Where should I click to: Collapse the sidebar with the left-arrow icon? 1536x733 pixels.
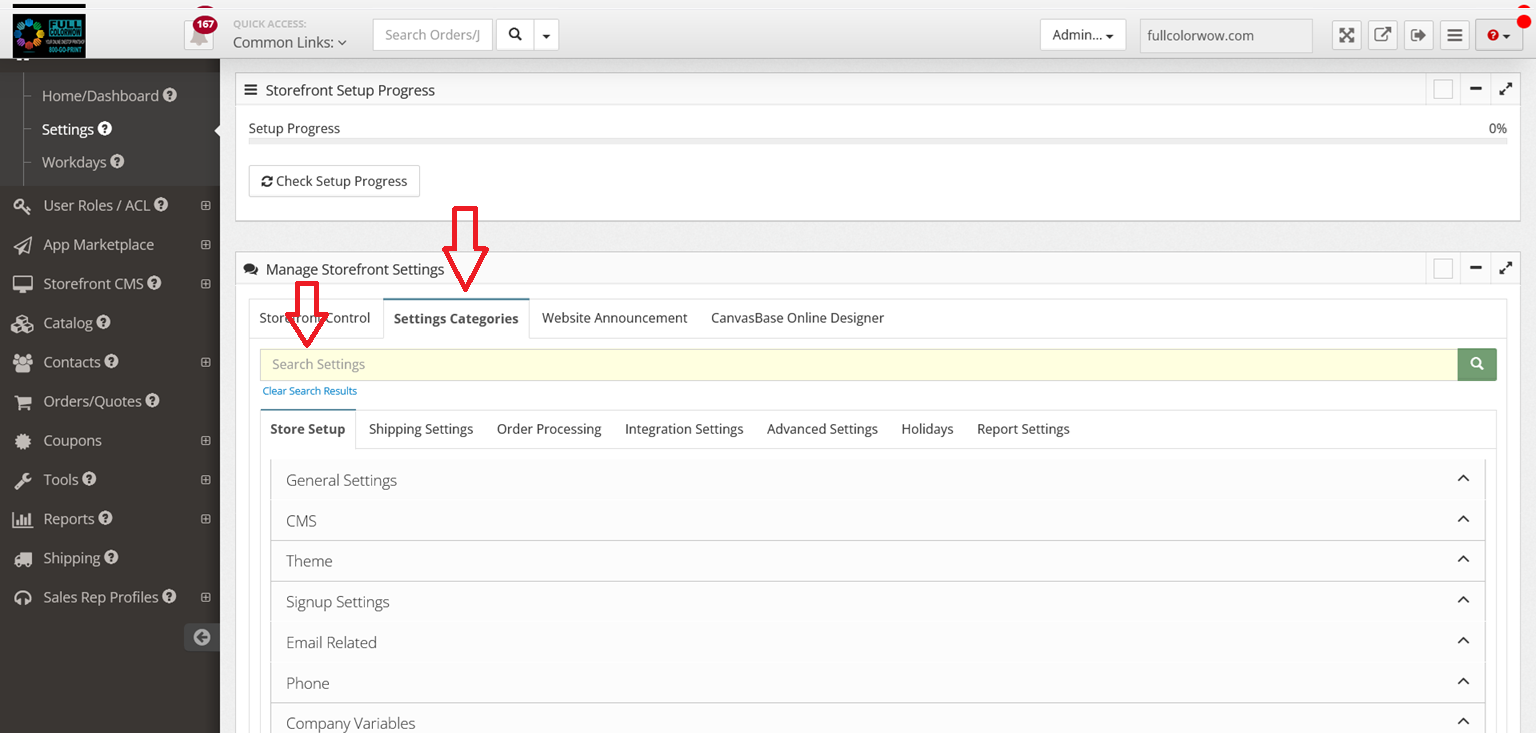click(202, 637)
